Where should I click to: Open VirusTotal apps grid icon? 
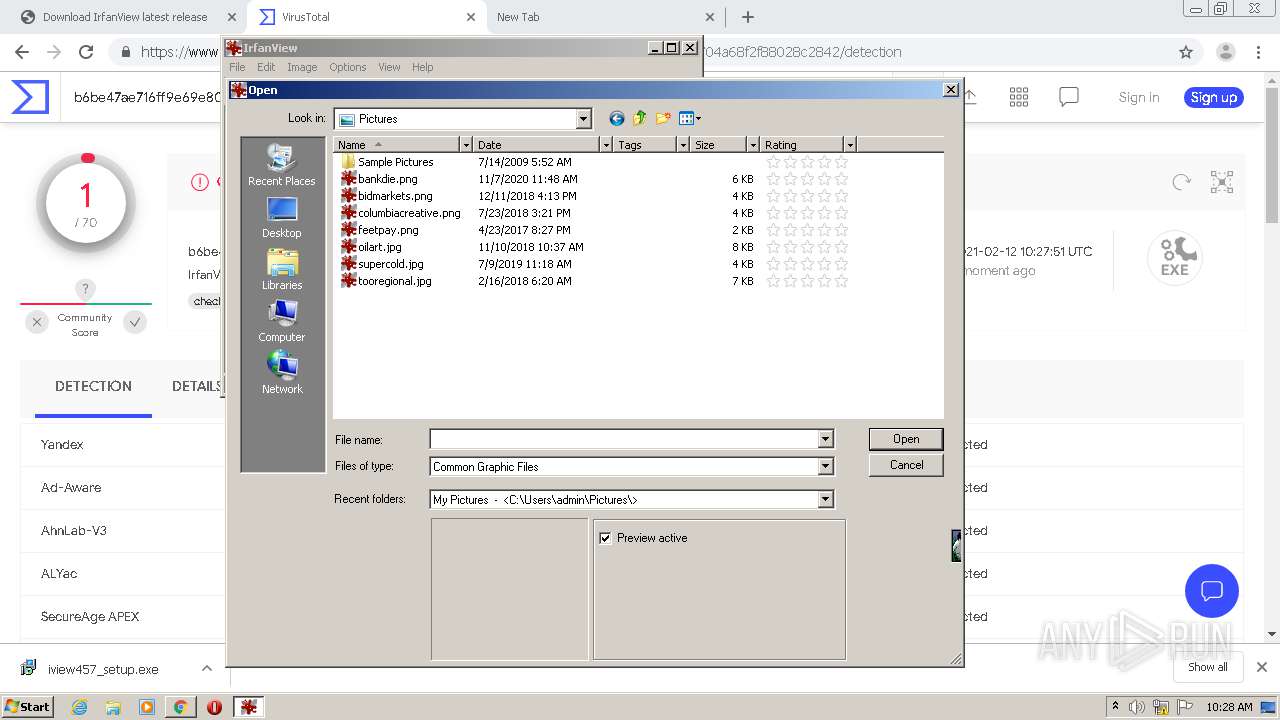pos(1019,97)
